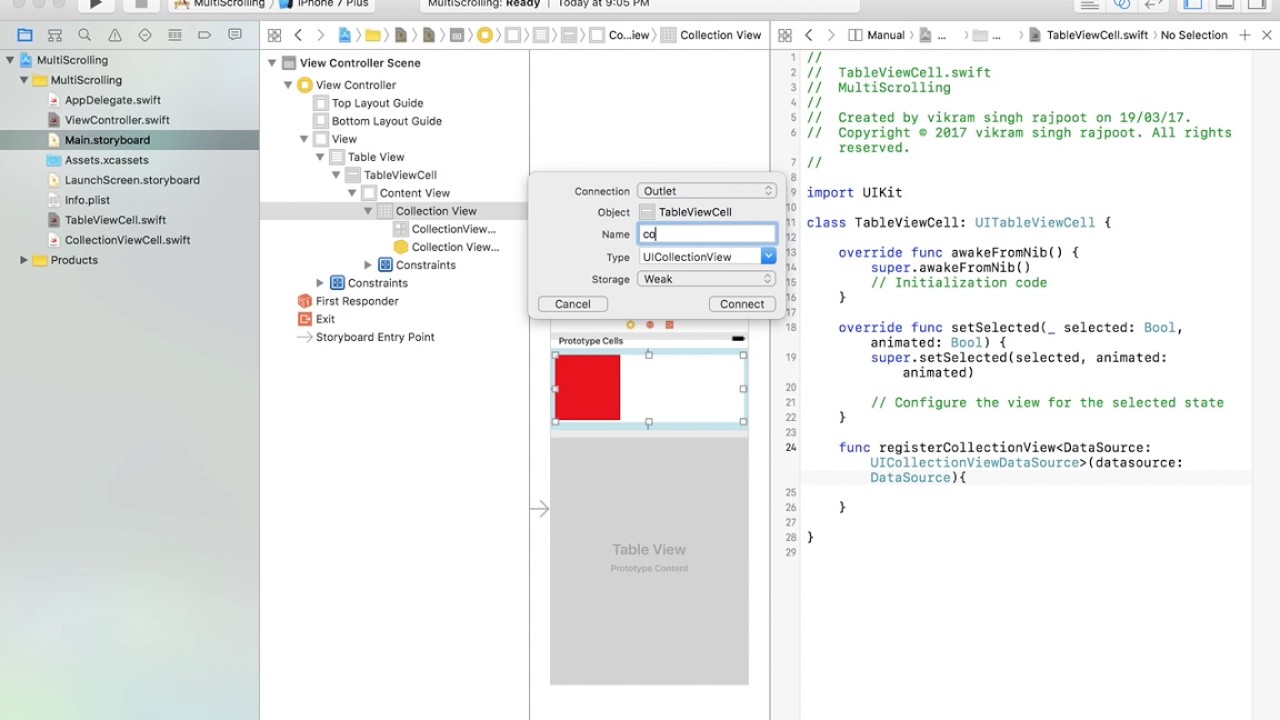This screenshot has height=720, width=1280.
Task: Toggle the Debug area visibility
Action: pos(1224,4)
